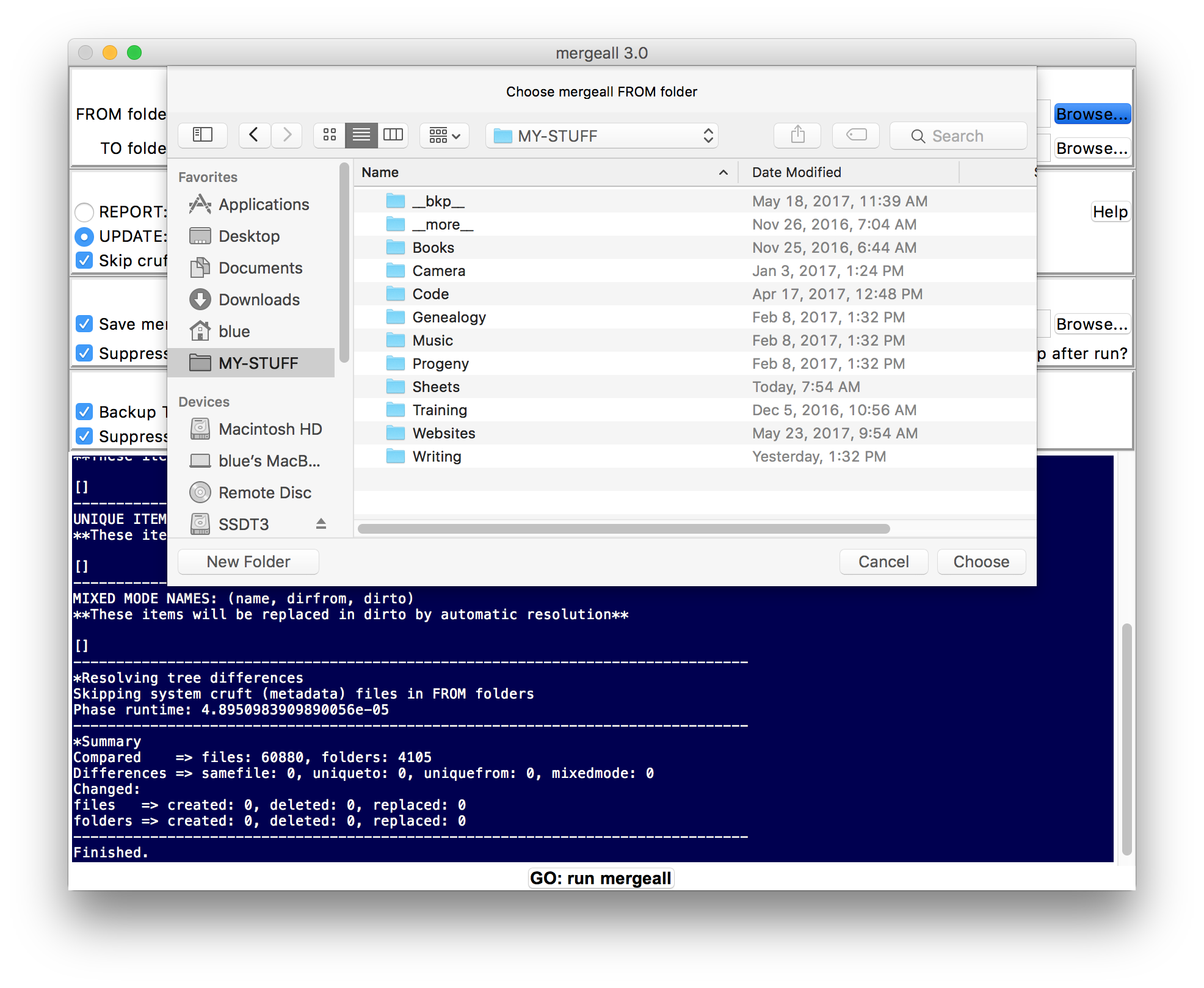The image size is (1204, 988).
Task: Open Desktop in Favorites sidebar
Action: [x=252, y=236]
